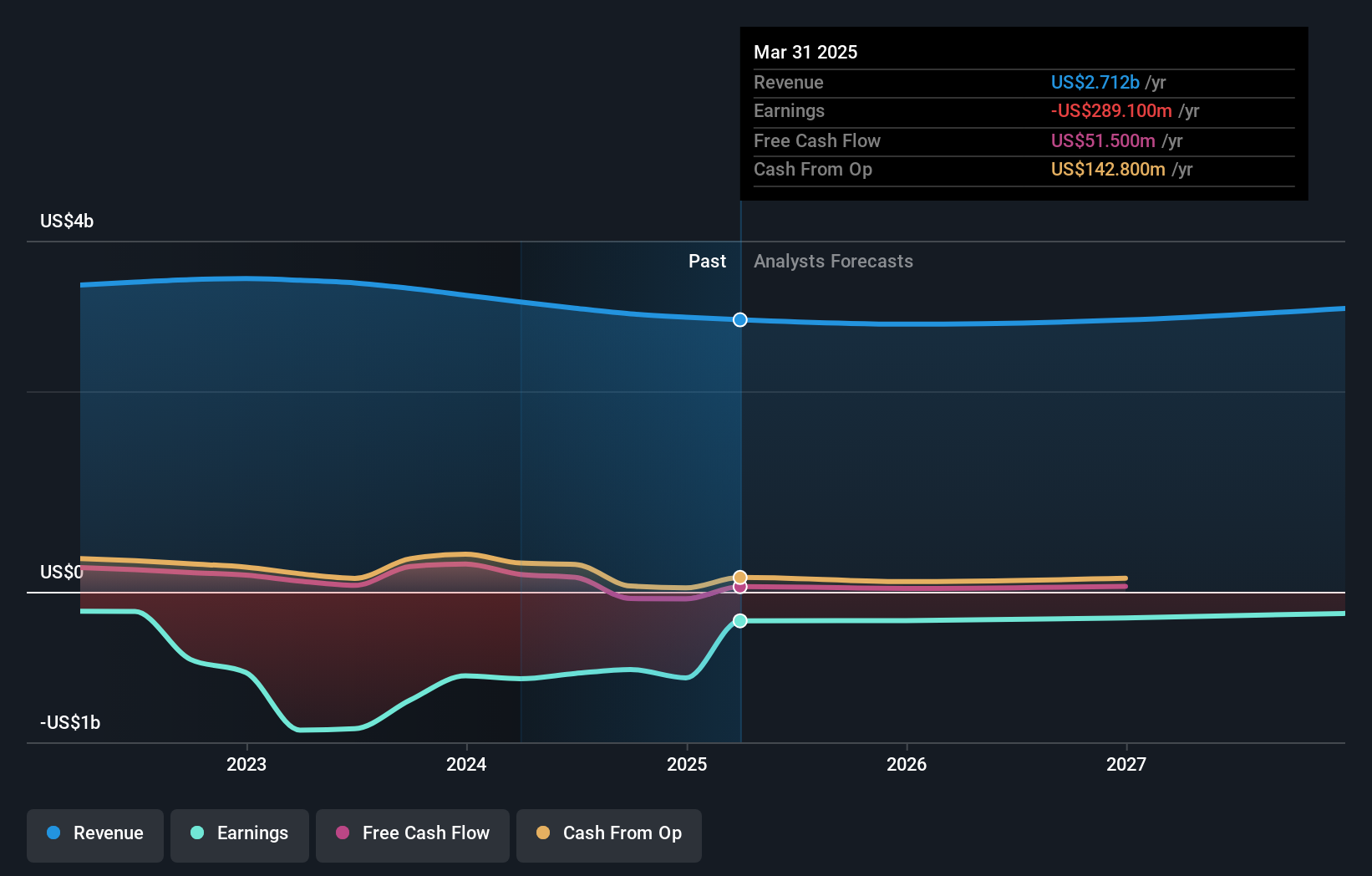
Task: Click the Cash From Op tooltip row label
Action: (x=812, y=169)
